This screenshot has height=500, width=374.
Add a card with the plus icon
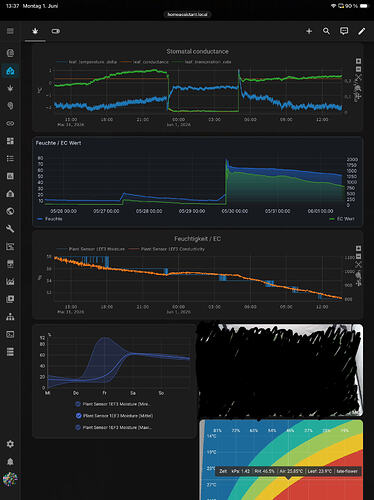[309, 31]
